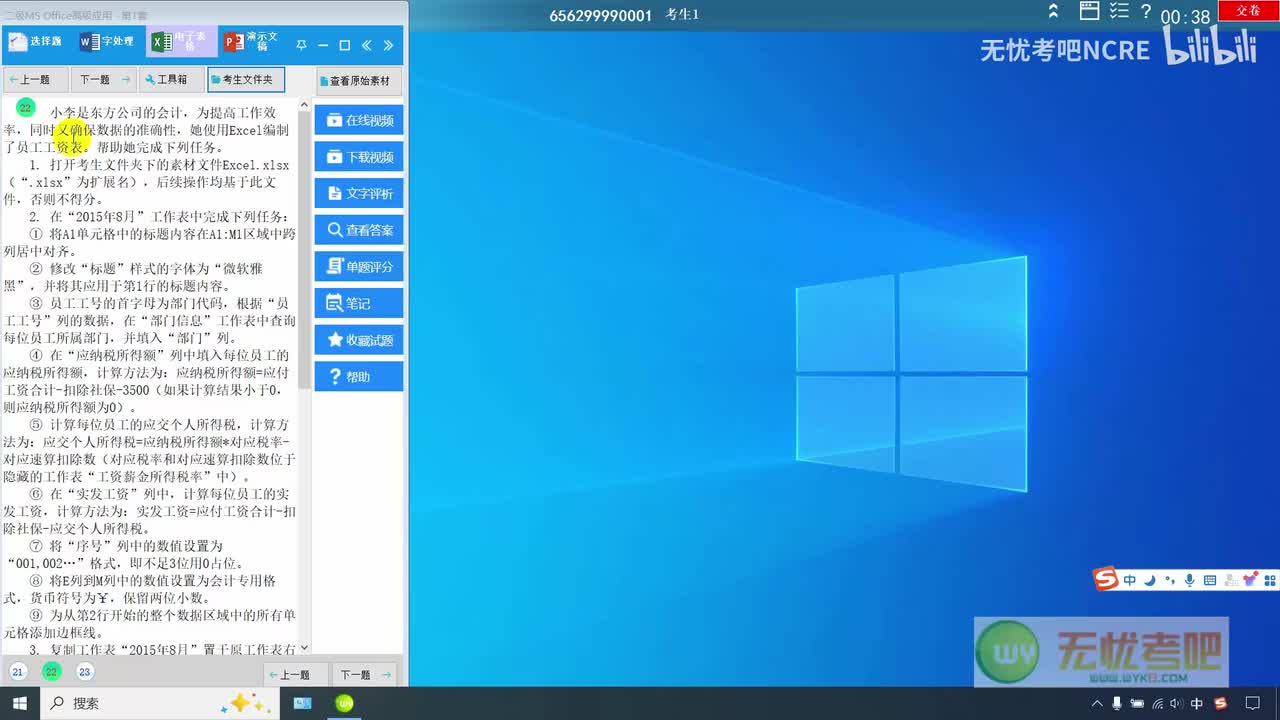Open 文字评析 text analysis
This screenshot has height=720, width=1280.
tap(359, 193)
